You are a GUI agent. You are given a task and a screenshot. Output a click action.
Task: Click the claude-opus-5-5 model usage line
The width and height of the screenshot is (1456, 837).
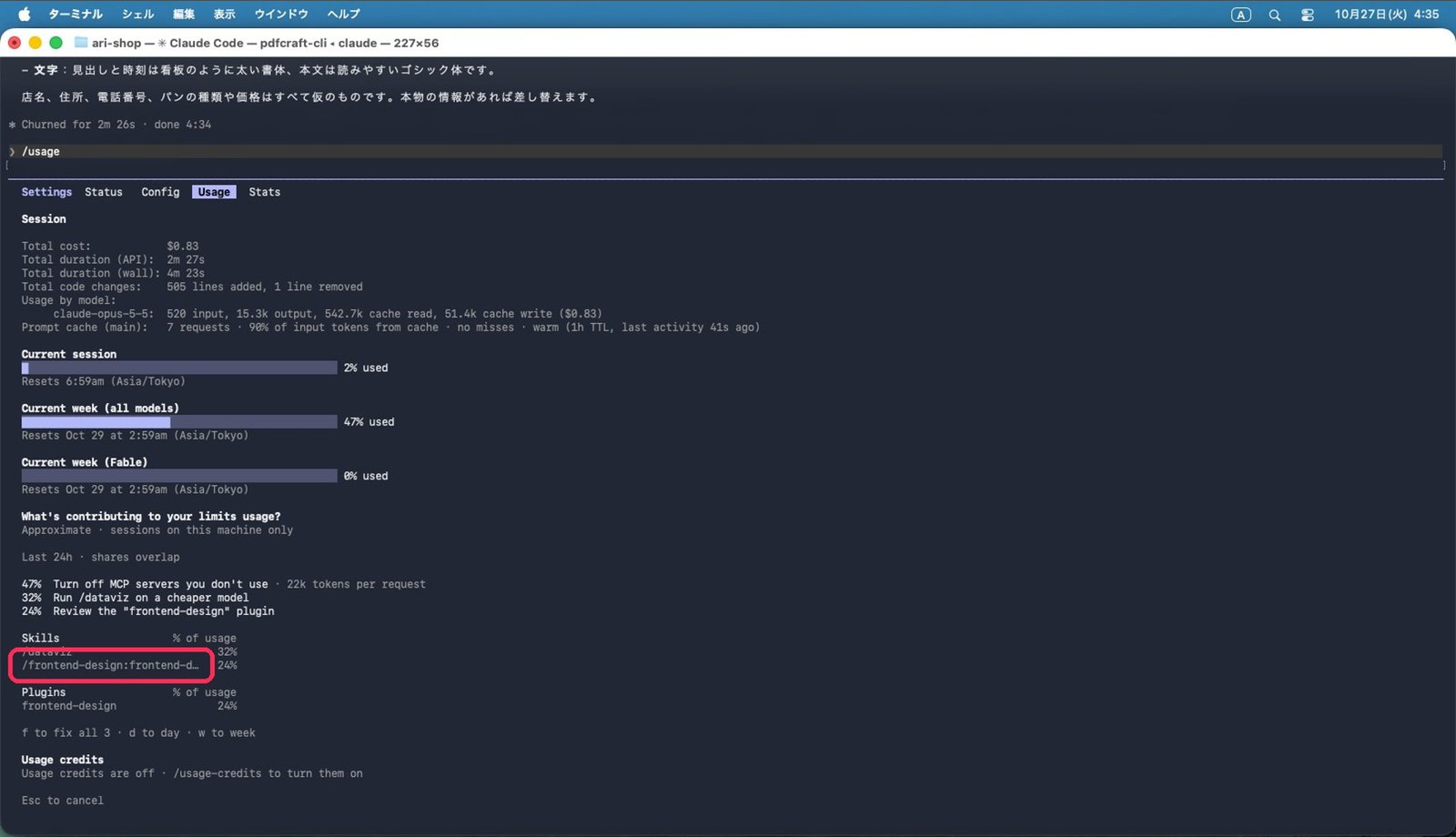point(328,314)
